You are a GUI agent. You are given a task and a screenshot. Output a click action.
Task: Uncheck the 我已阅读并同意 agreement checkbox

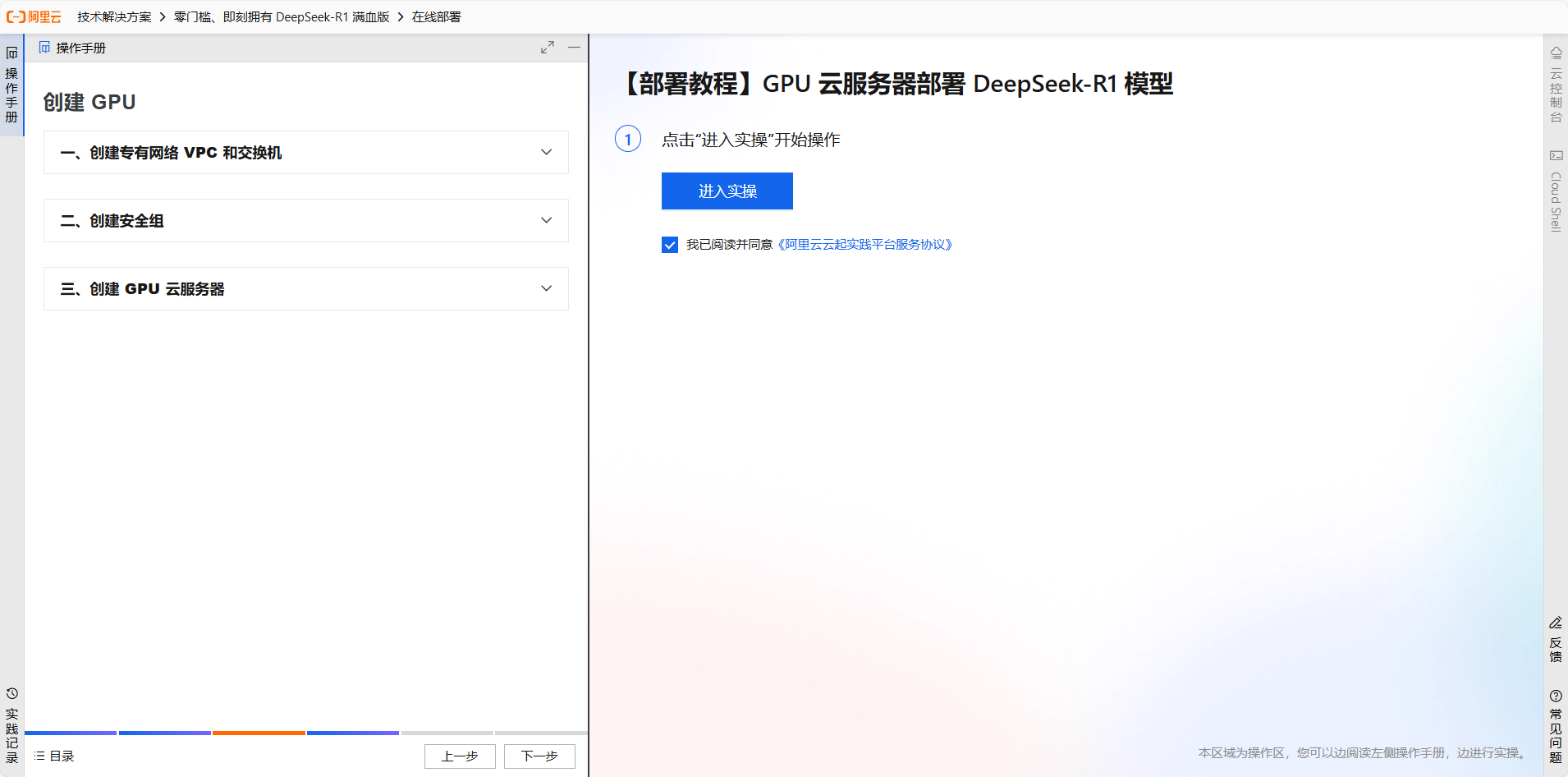670,245
